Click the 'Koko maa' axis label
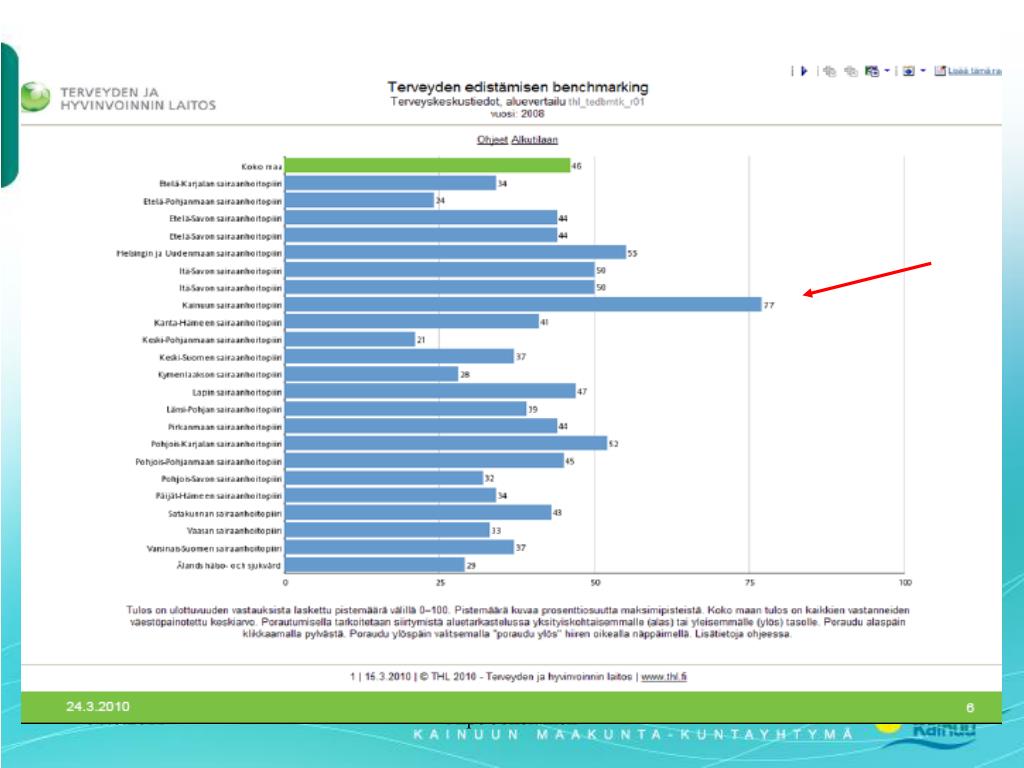Screen dimensions: 1024x768 [261, 167]
